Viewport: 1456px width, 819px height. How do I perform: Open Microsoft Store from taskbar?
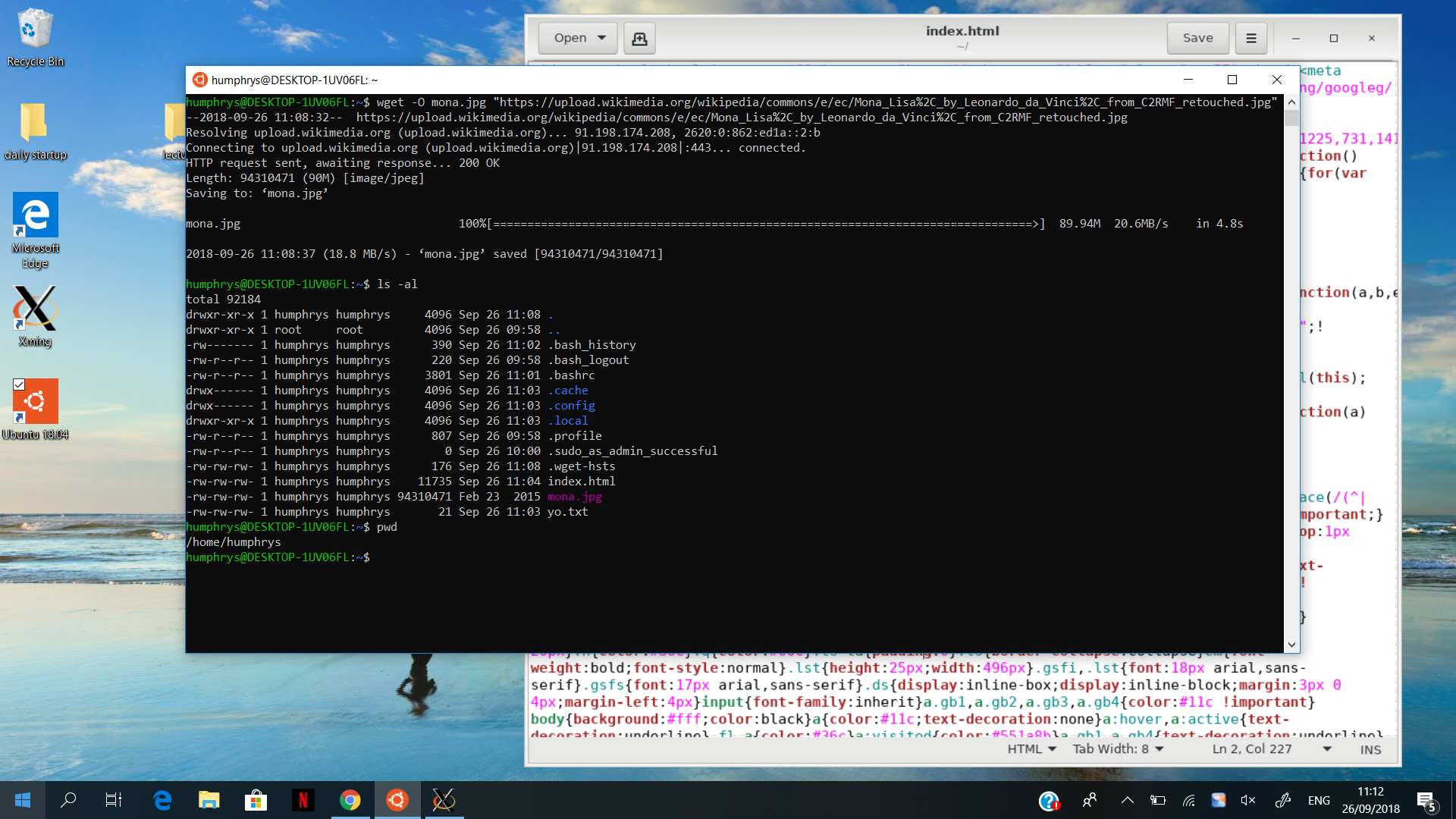pos(256,800)
